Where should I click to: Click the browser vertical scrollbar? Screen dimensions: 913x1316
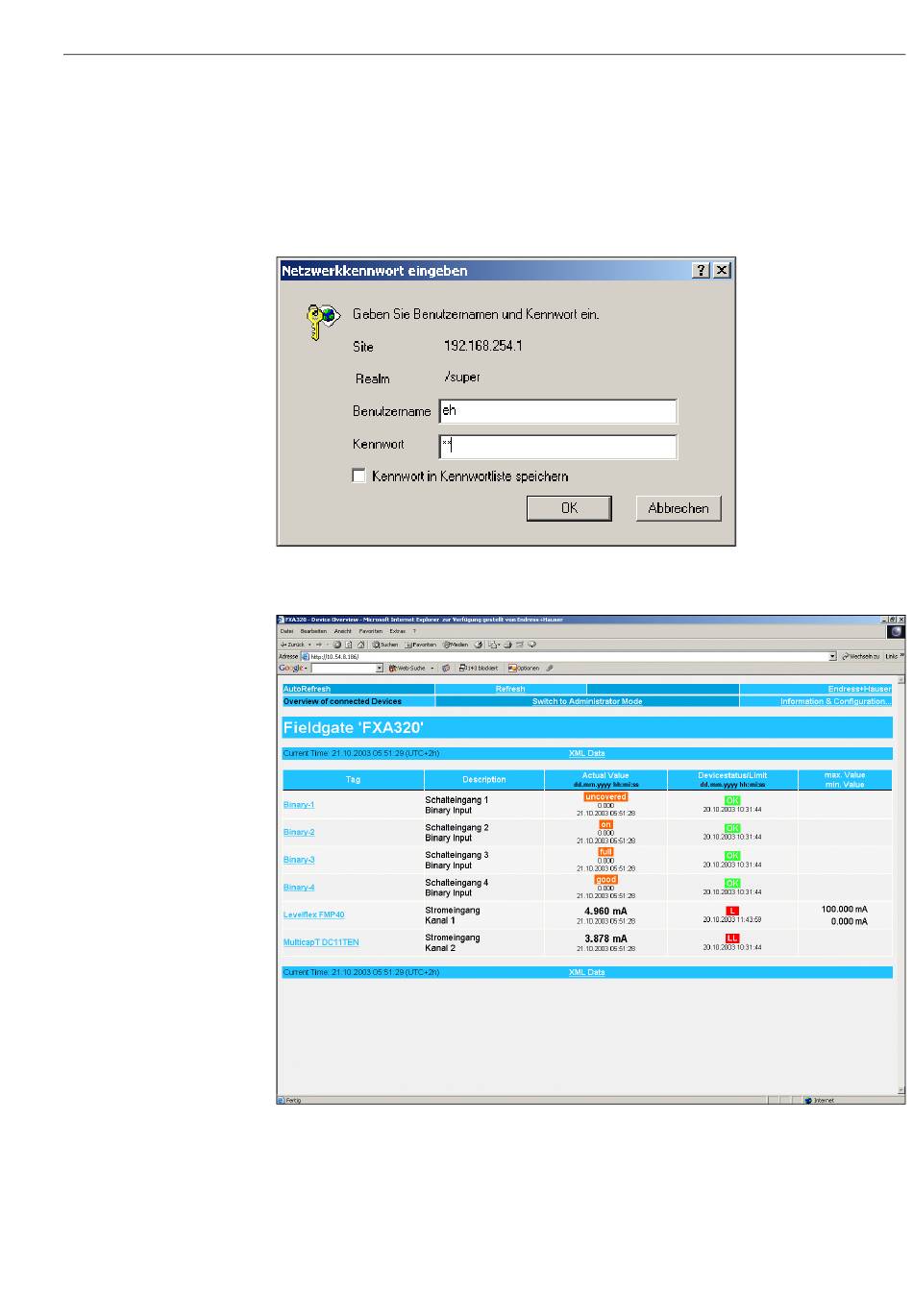[x=901, y=884]
